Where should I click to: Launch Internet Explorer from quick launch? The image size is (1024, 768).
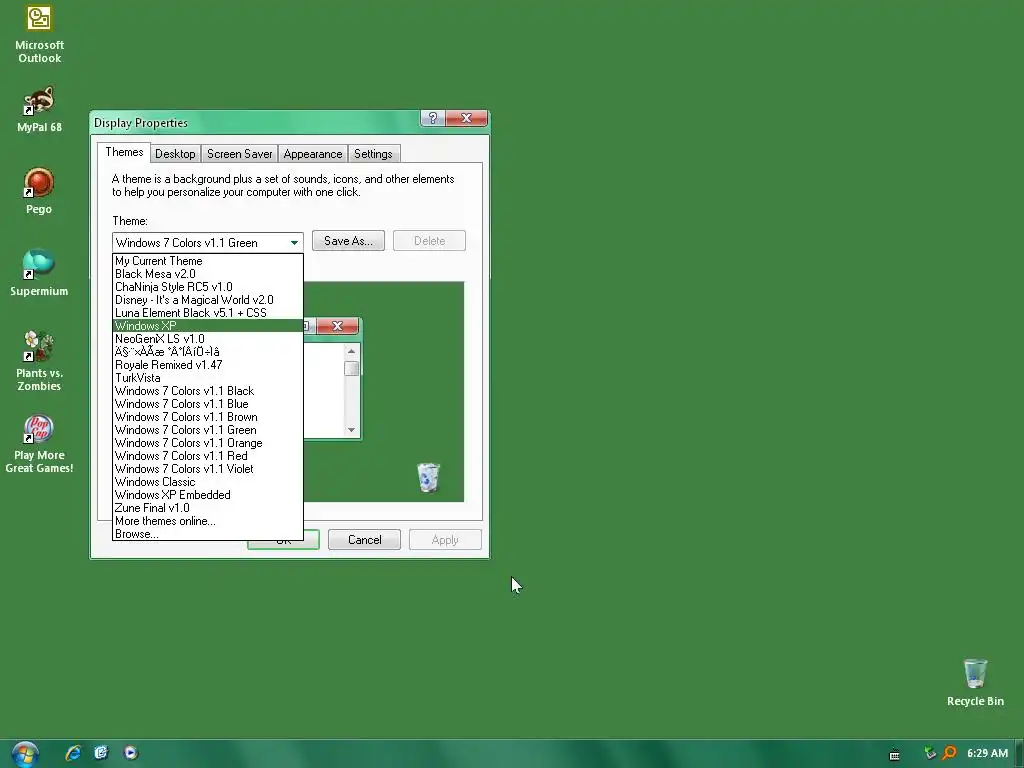pyautogui.click(x=73, y=753)
